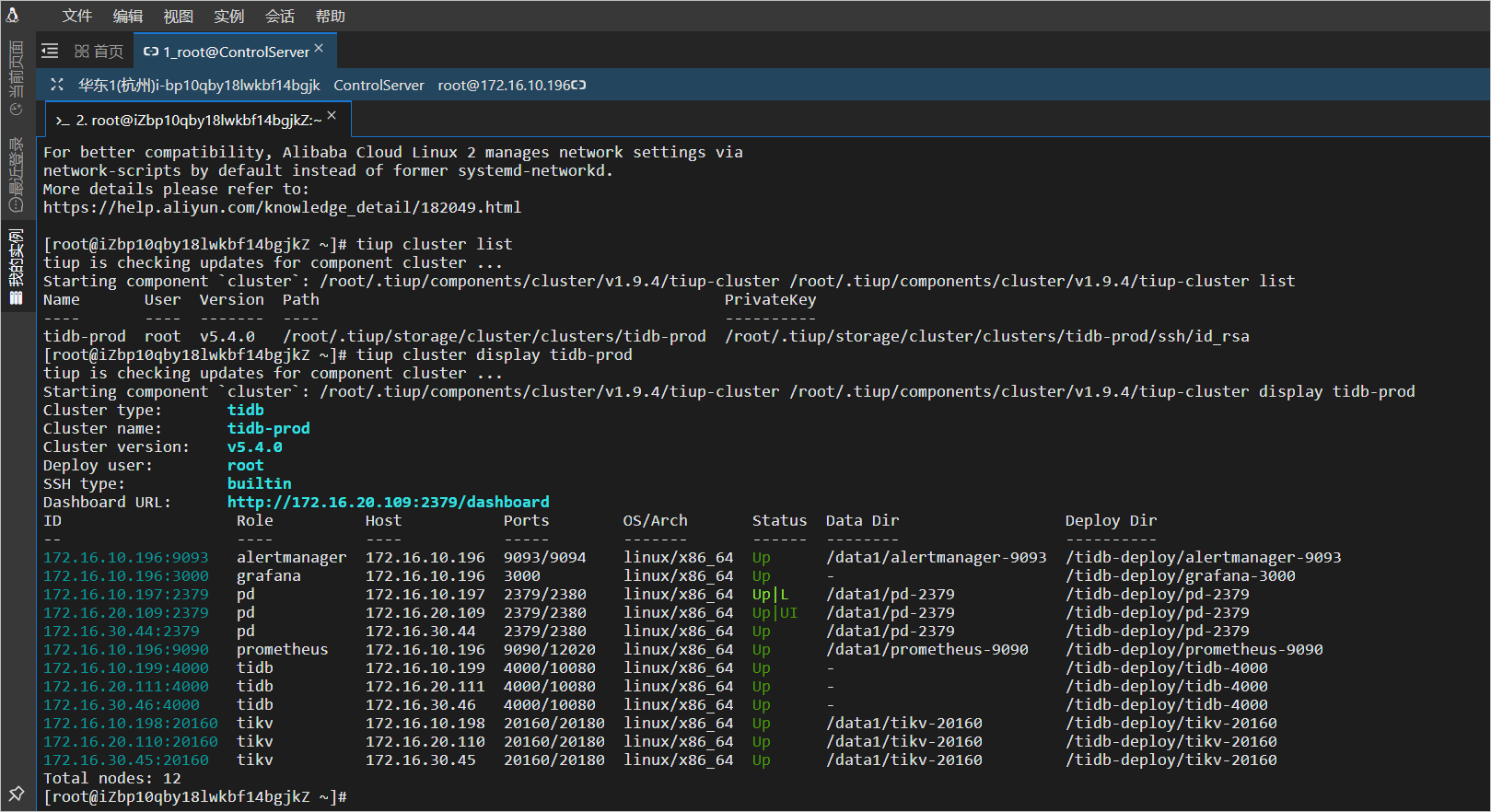The height and width of the screenshot is (812, 1491).
Task: Click node ID 172.16.30.46:4000
Action: click(121, 704)
